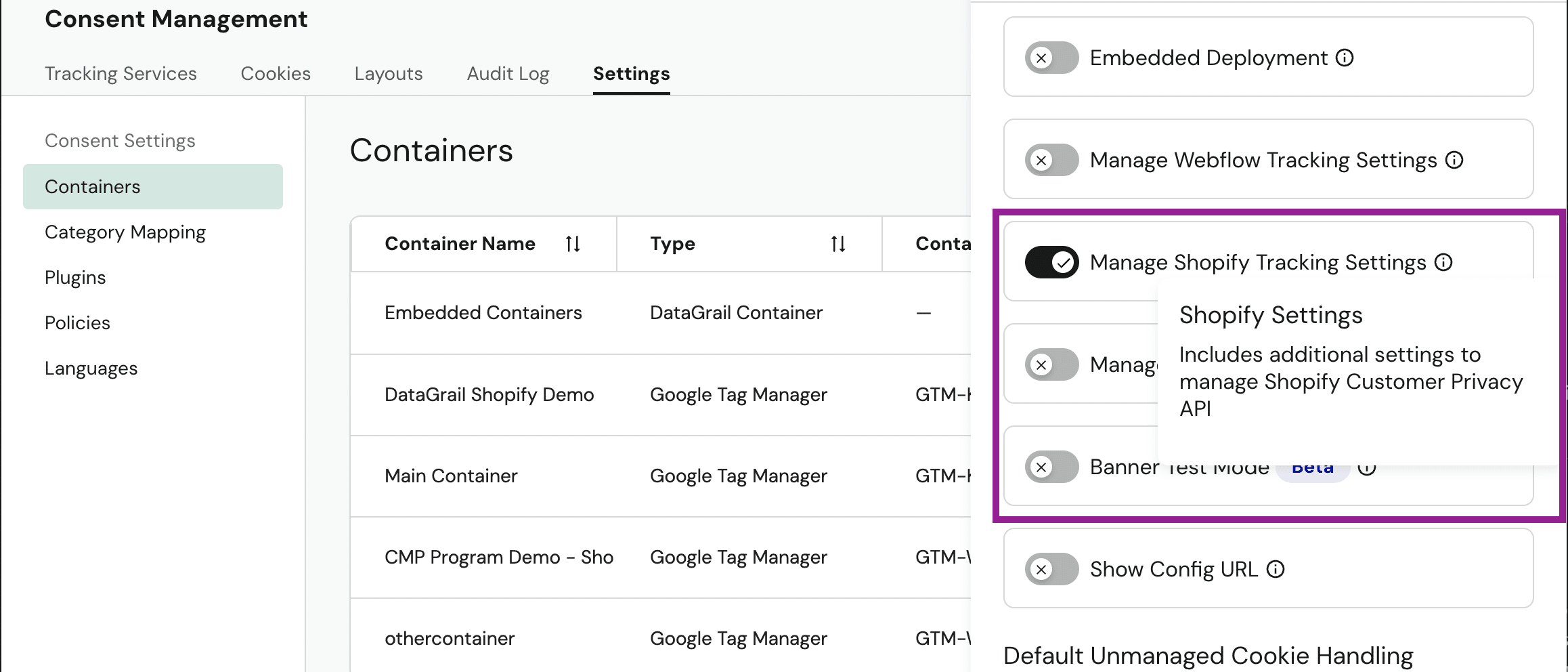Enable the Embedded Deployment toggle
Screen dimensions: 1568x672
(x=1051, y=58)
